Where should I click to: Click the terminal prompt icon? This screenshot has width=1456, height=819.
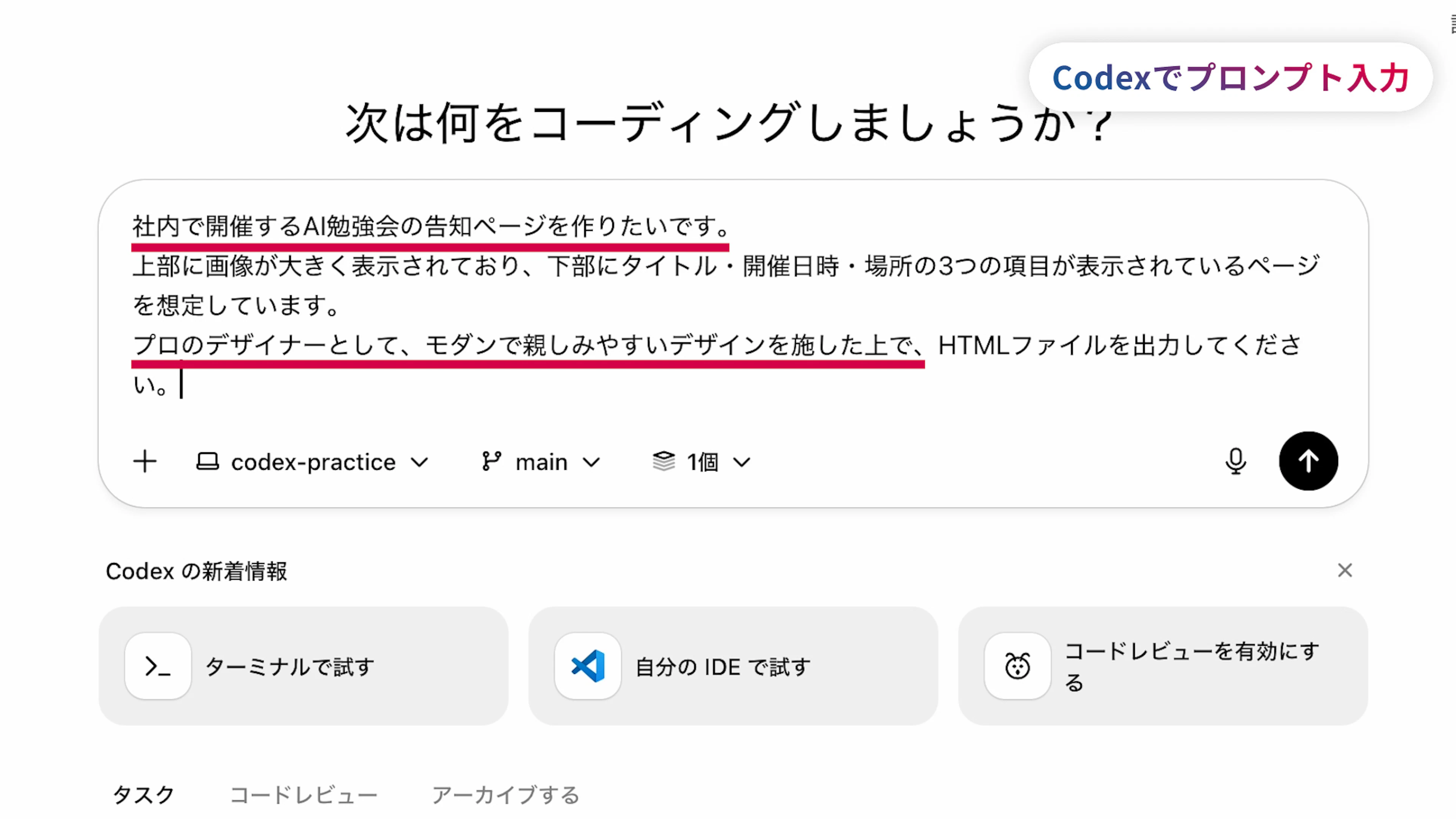[158, 666]
